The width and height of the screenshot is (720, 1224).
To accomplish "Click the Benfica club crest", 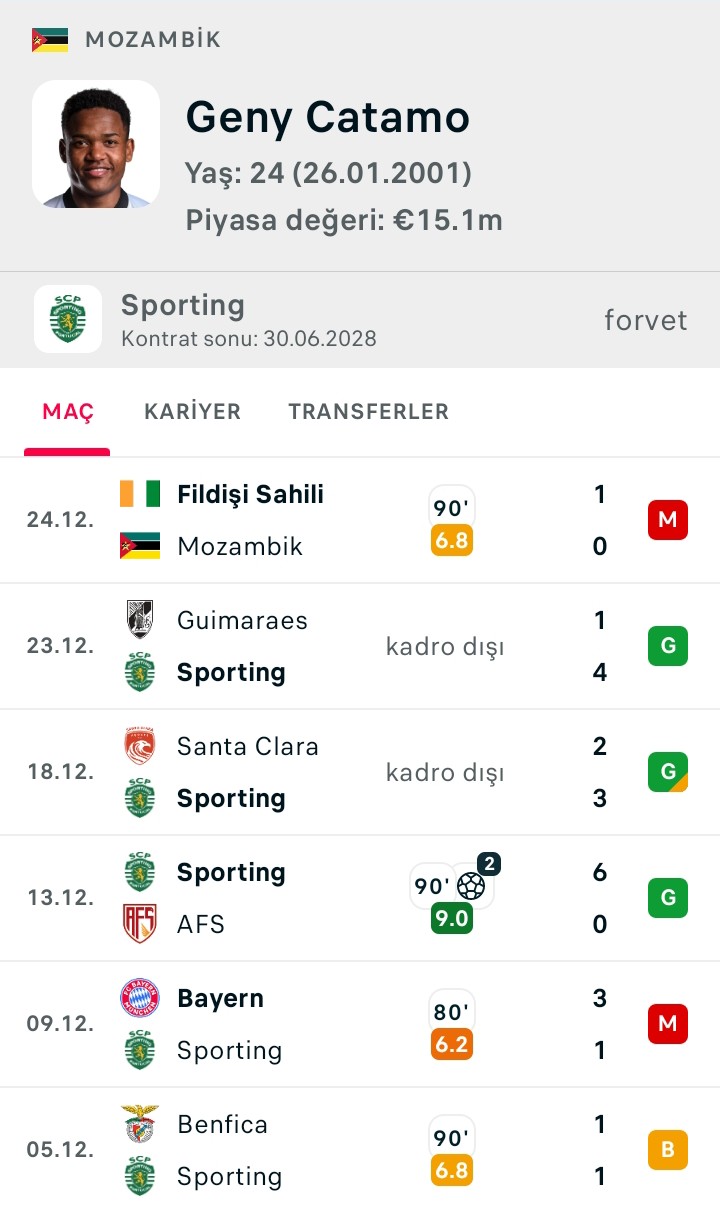I will [x=140, y=1124].
